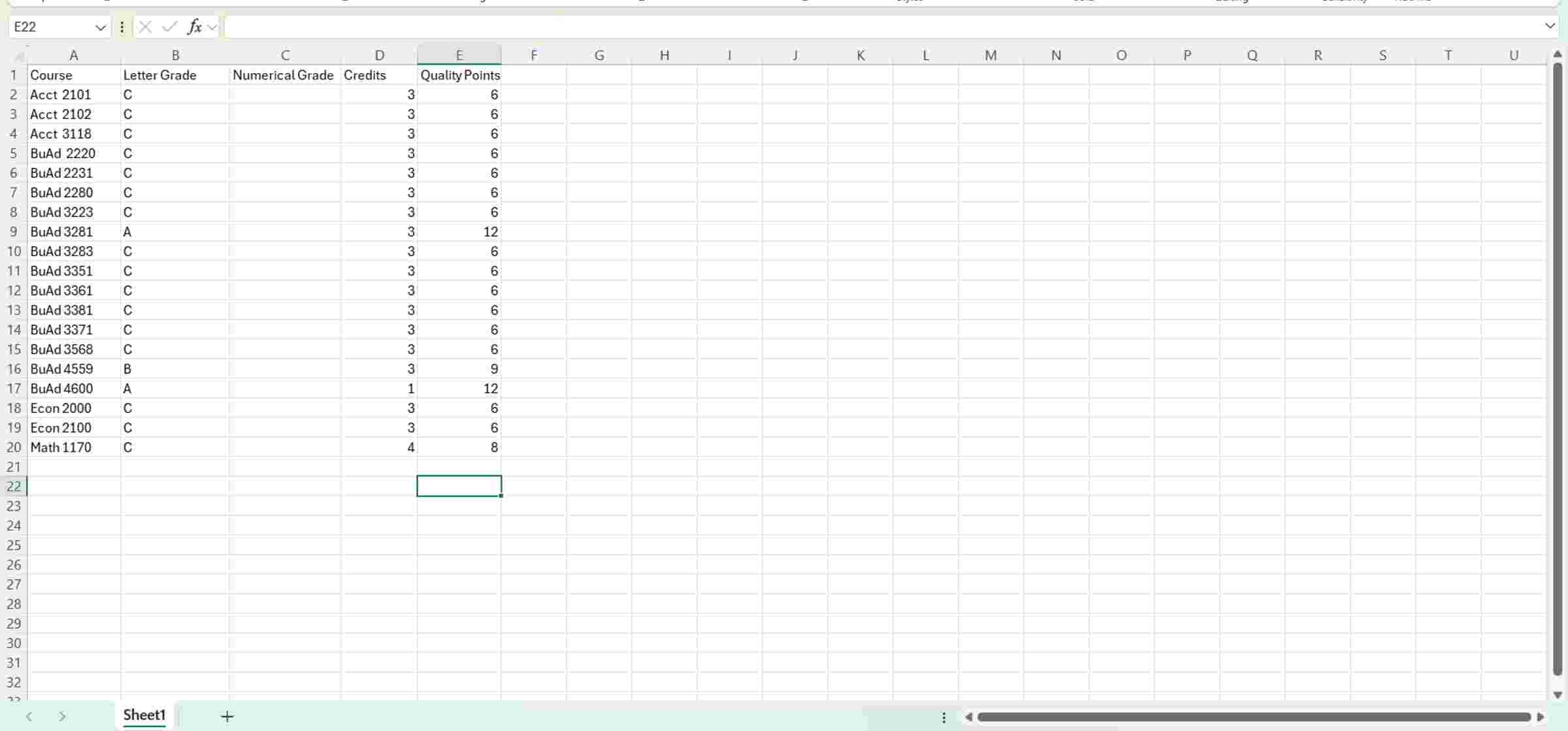Image resolution: width=1568 pixels, height=731 pixels.
Task: Open the chevron next to the fx icon
Action: [x=212, y=27]
